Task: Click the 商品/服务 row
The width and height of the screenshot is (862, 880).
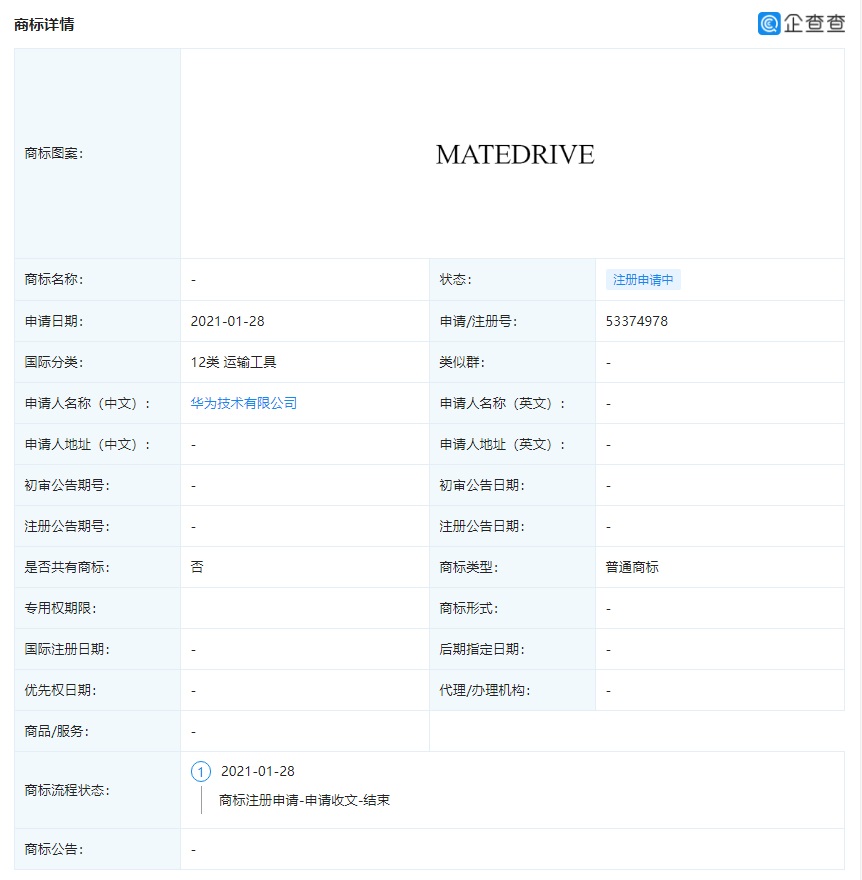Action: [56, 731]
